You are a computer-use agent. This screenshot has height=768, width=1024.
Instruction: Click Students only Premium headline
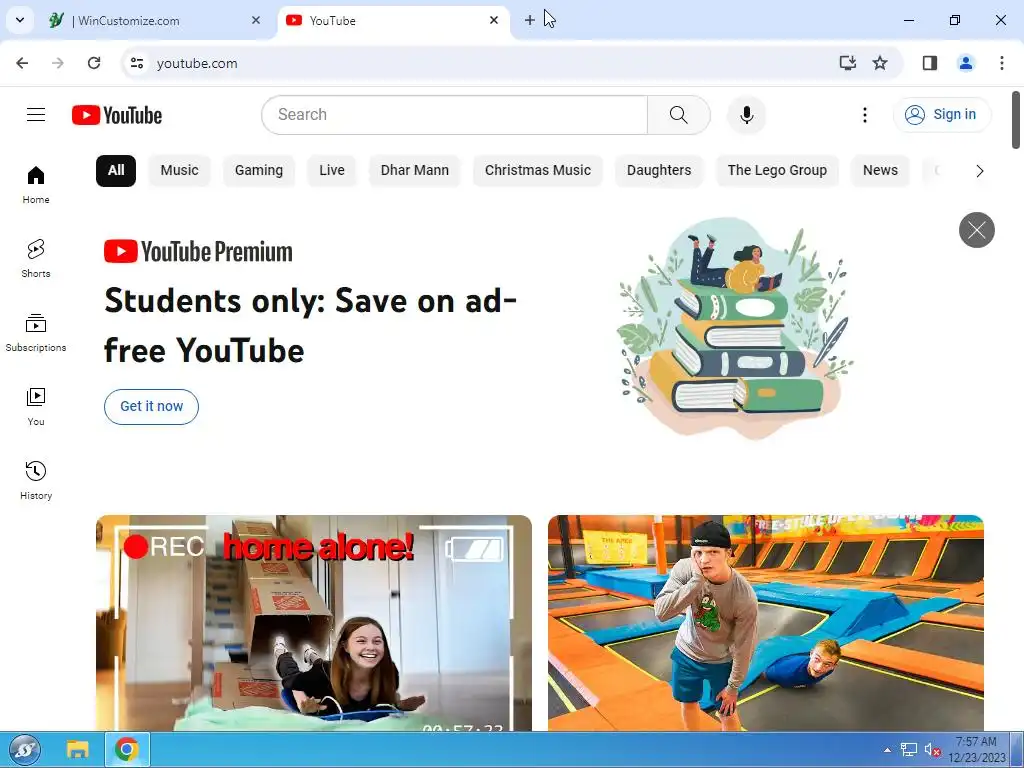point(310,325)
